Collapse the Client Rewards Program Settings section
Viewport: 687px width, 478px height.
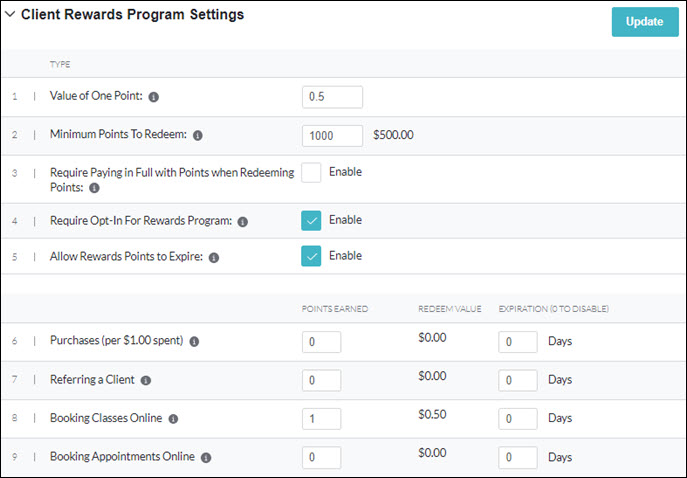10,15
